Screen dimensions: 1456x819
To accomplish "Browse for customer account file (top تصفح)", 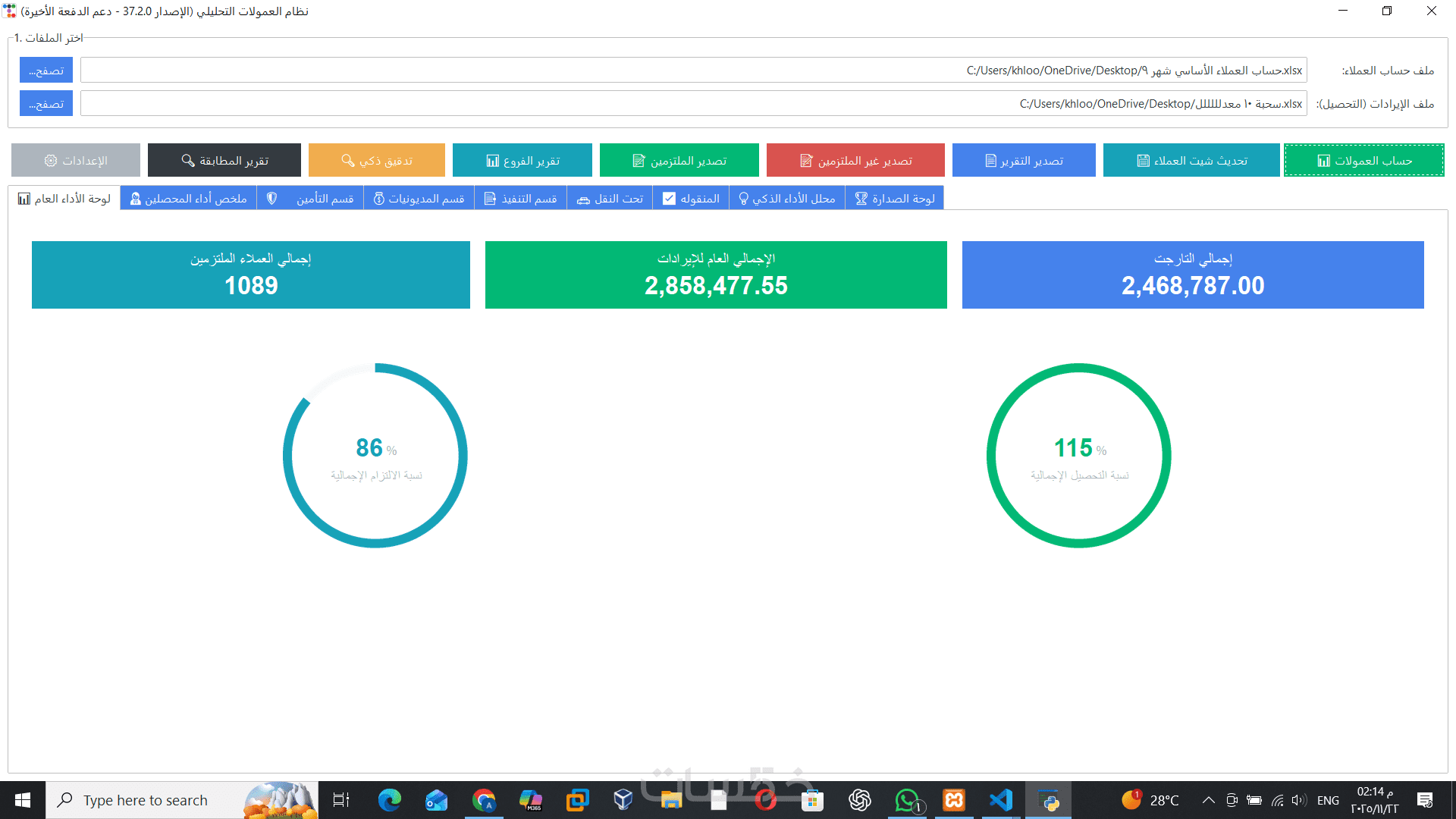I will tap(46, 71).
